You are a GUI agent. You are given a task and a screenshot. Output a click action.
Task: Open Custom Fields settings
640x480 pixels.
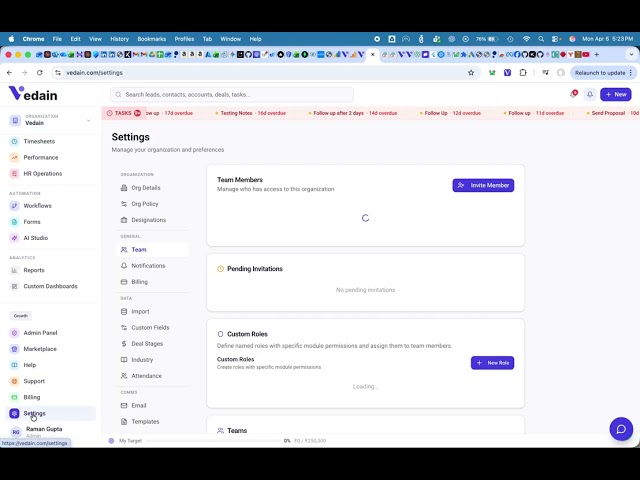coord(150,327)
